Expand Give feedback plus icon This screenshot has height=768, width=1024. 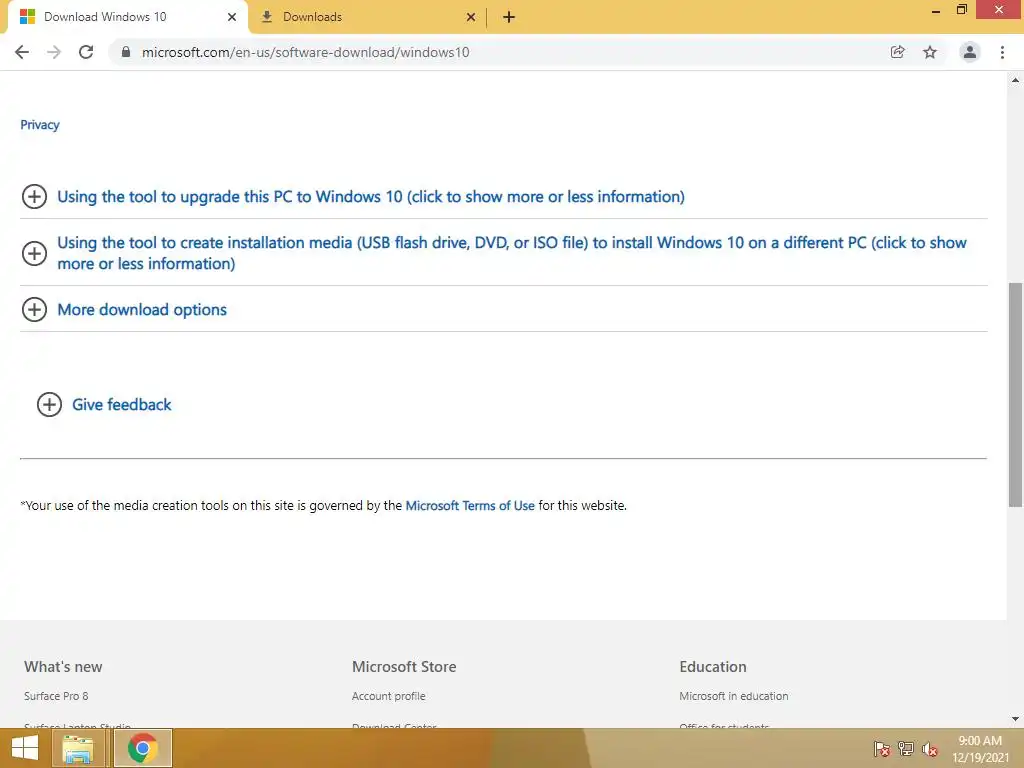click(49, 405)
